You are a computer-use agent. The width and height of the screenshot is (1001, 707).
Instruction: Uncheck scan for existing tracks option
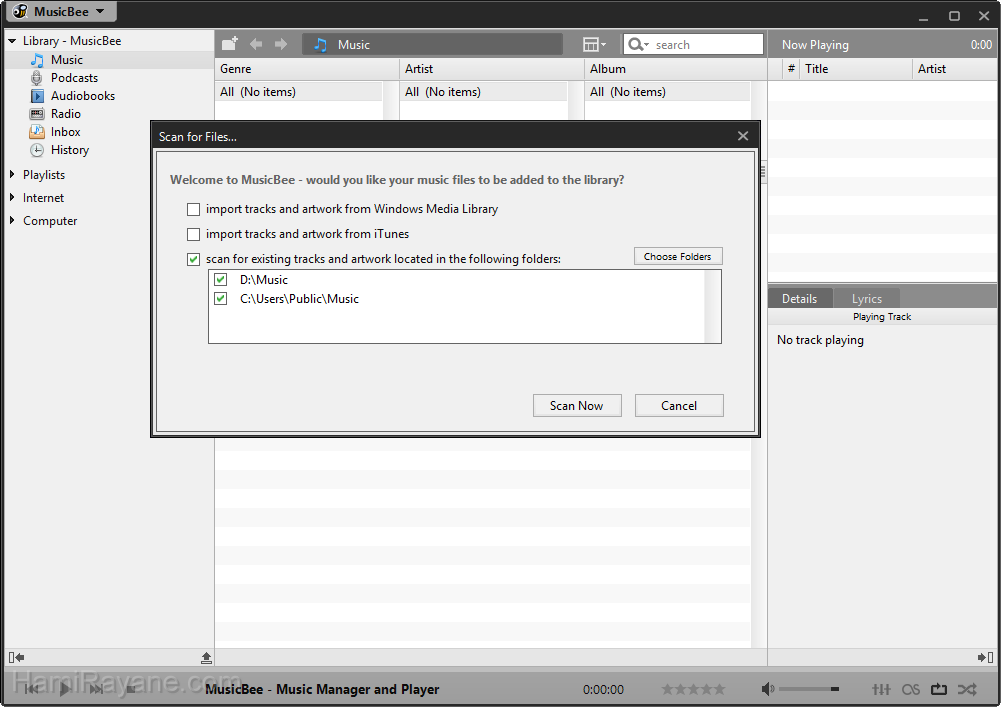(x=193, y=259)
